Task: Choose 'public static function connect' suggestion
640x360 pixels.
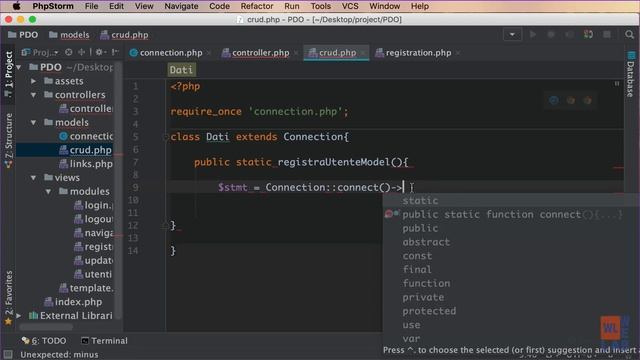Action: (x=512, y=214)
